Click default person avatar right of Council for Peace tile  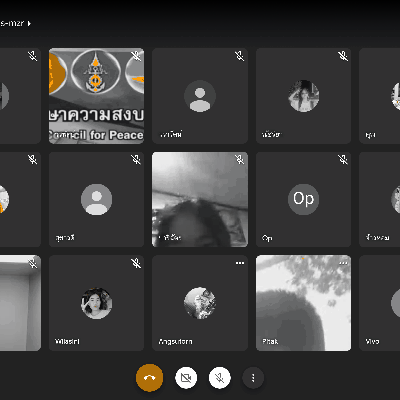(x=200, y=96)
